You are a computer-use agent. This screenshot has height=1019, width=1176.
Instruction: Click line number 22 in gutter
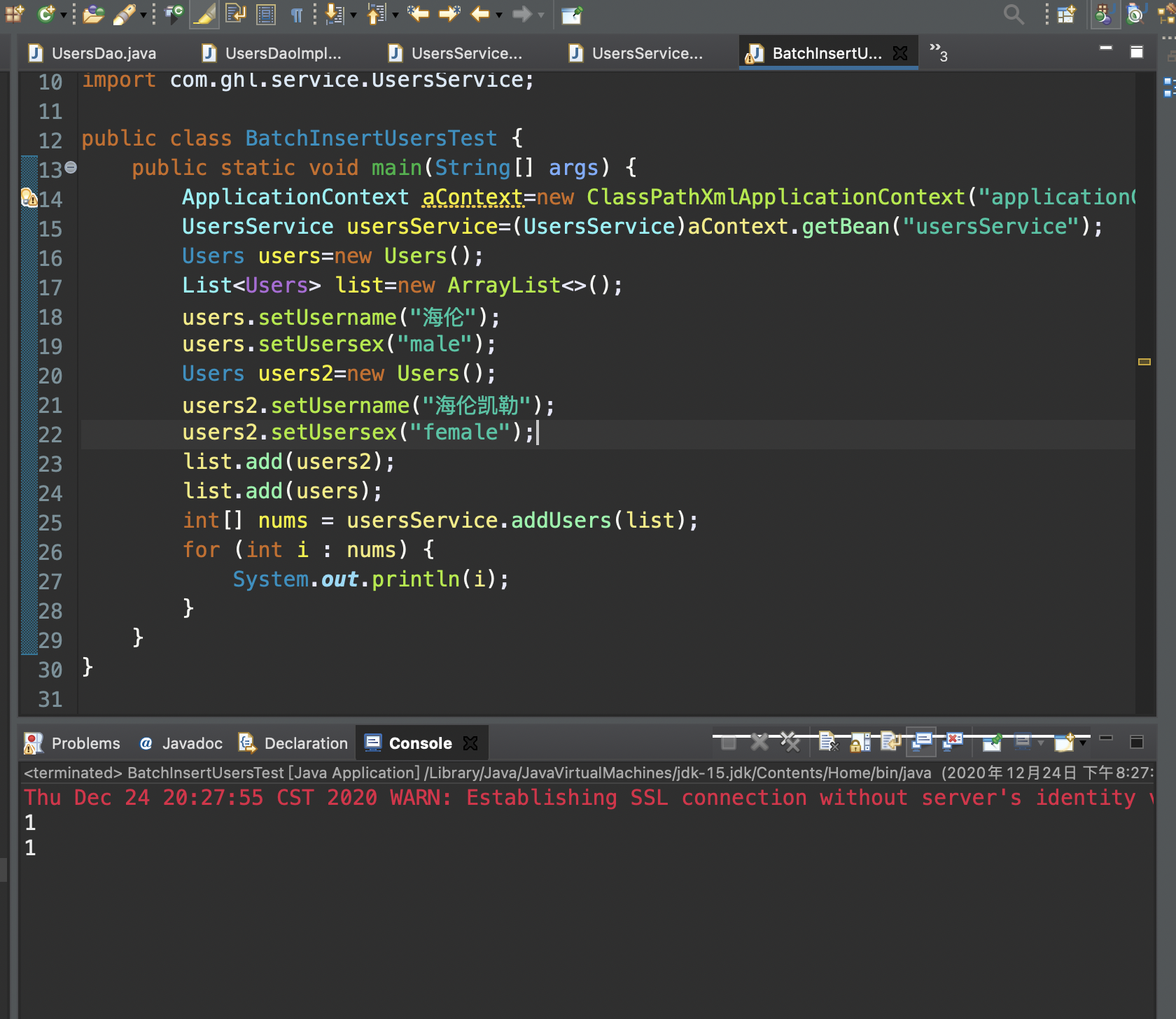(50, 435)
